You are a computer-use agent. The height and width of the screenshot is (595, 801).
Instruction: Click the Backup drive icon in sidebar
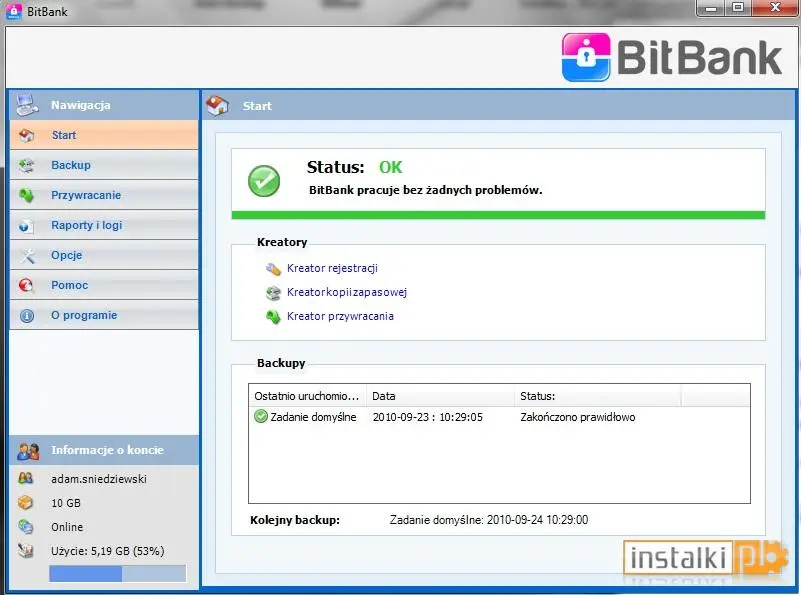(x=27, y=165)
